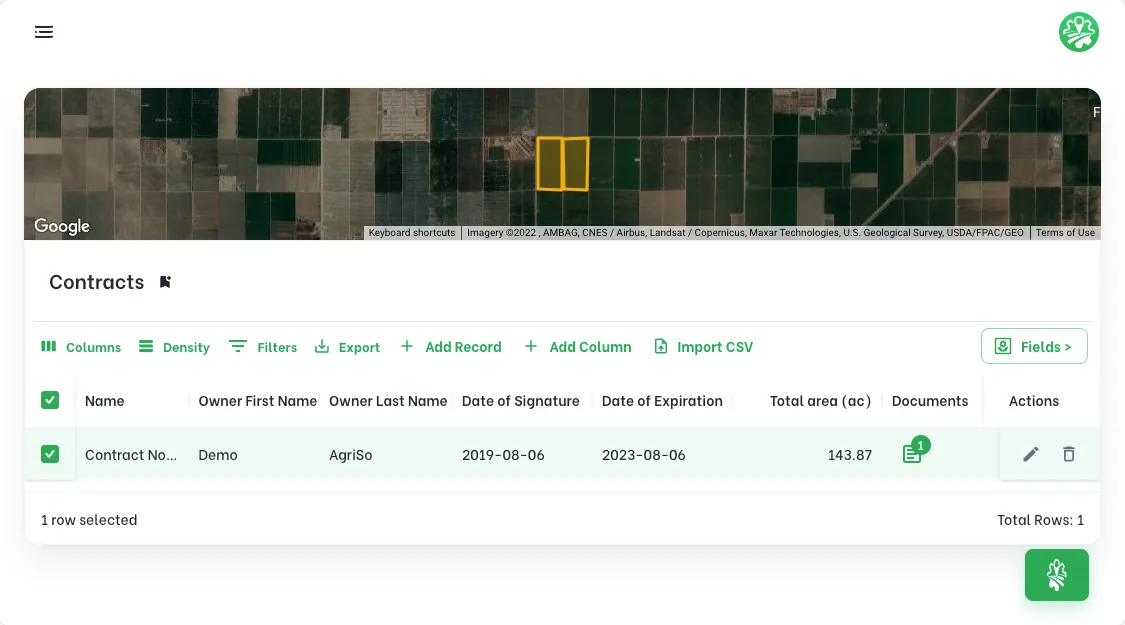Open the map Keyboard shortcuts link
The image size is (1125, 625).
tap(412, 232)
